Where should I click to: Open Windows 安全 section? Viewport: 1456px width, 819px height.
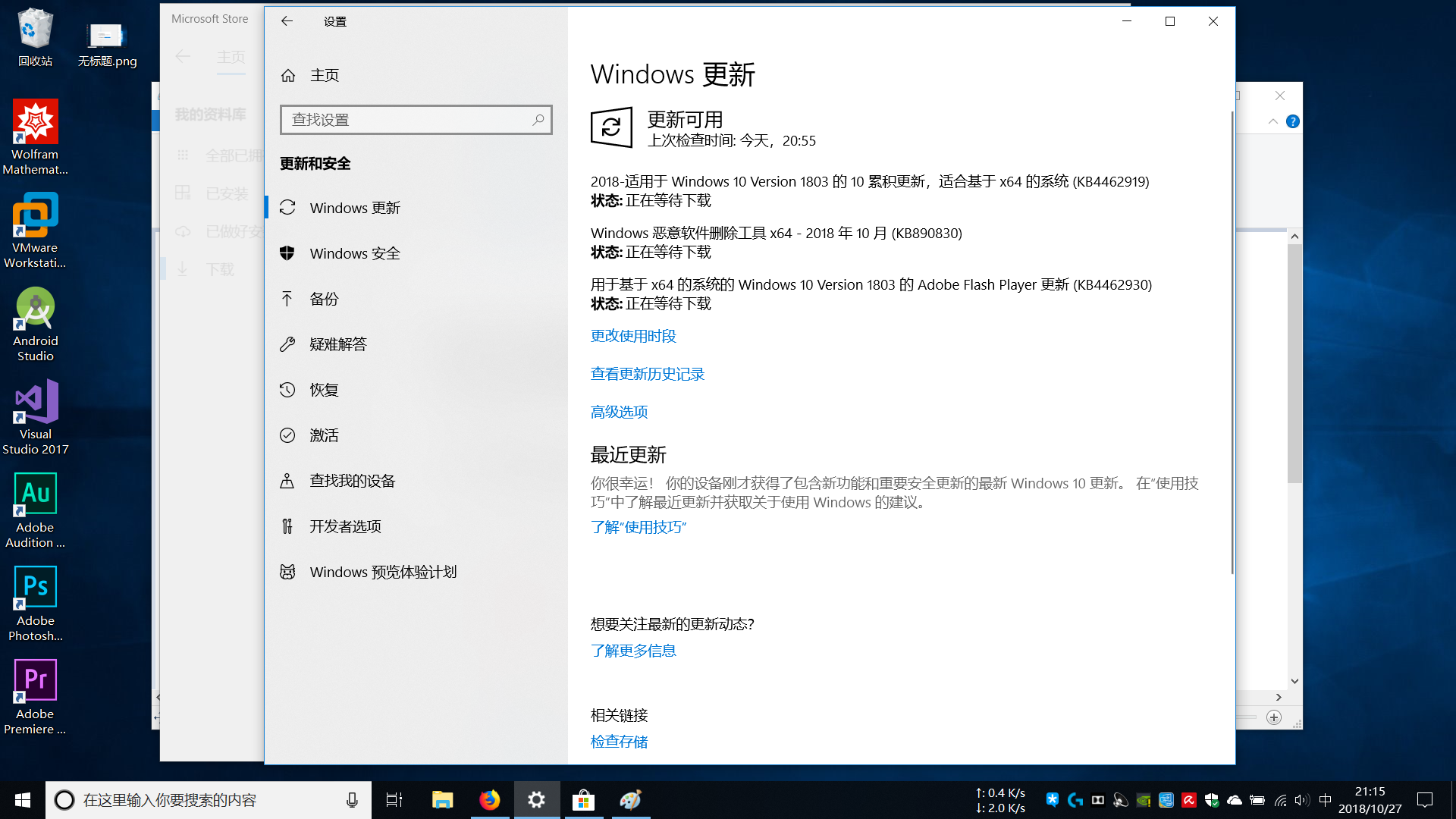416,253
